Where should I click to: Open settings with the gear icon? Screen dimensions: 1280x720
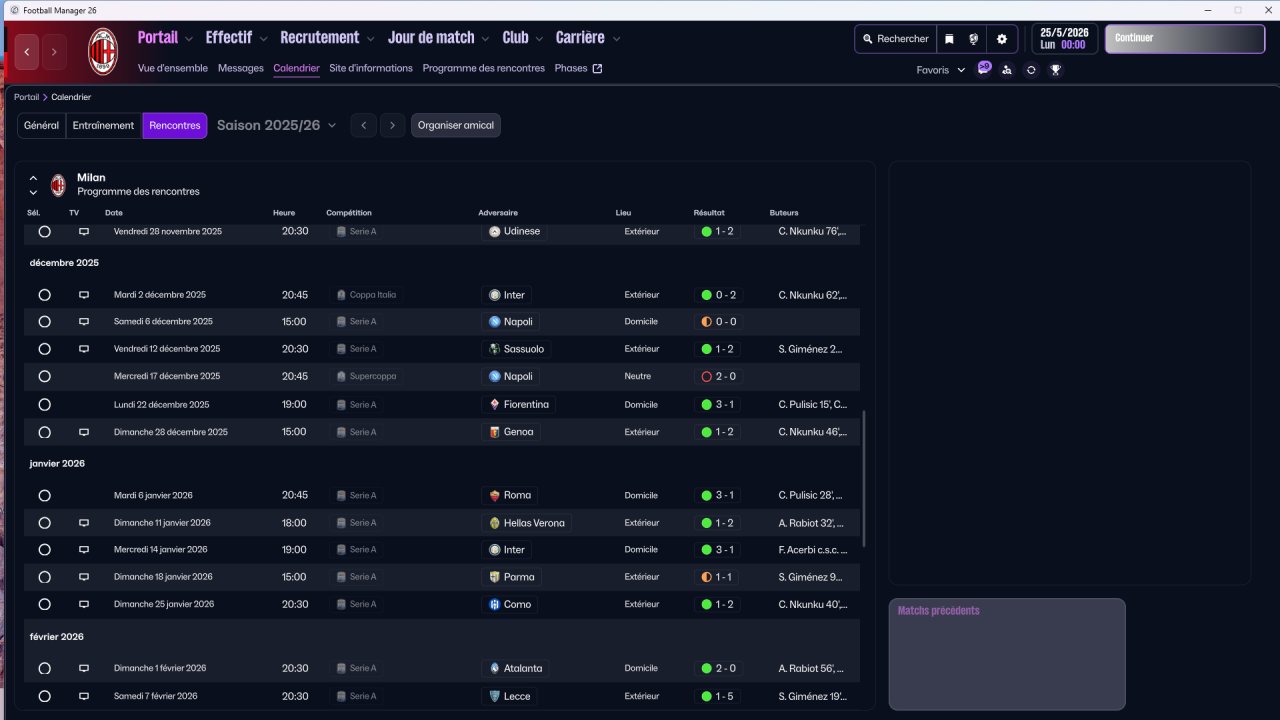1002,39
